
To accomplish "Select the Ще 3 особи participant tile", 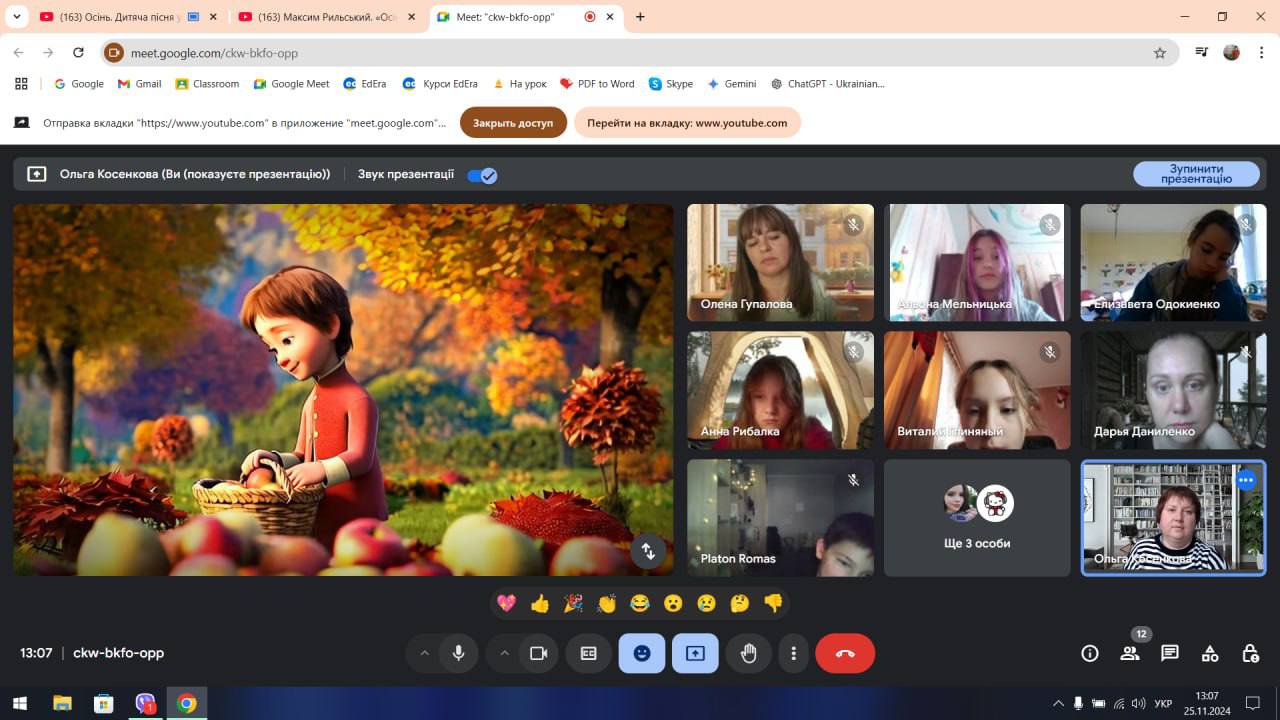I will tap(977, 518).
